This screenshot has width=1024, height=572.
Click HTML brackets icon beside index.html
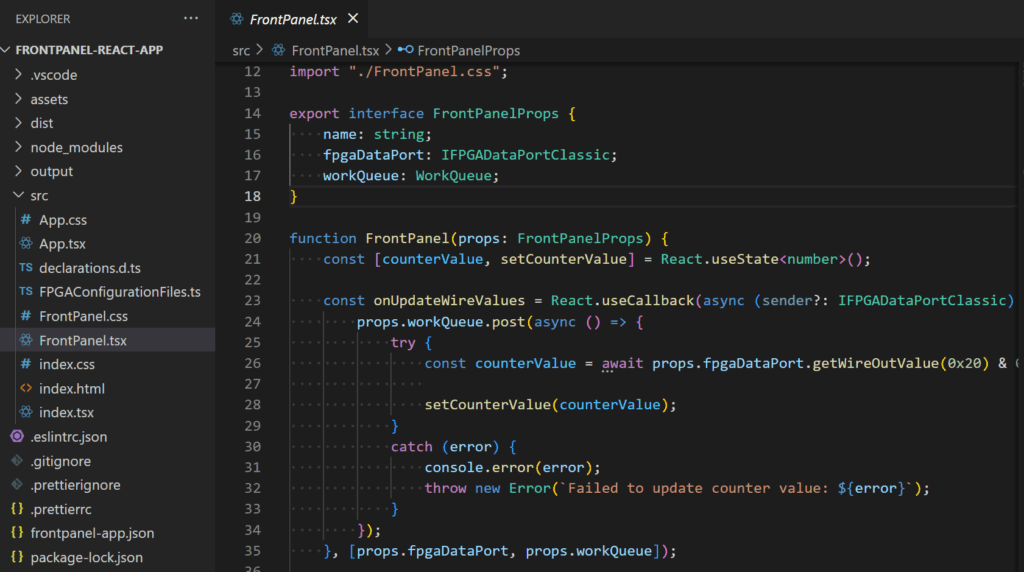point(25,389)
